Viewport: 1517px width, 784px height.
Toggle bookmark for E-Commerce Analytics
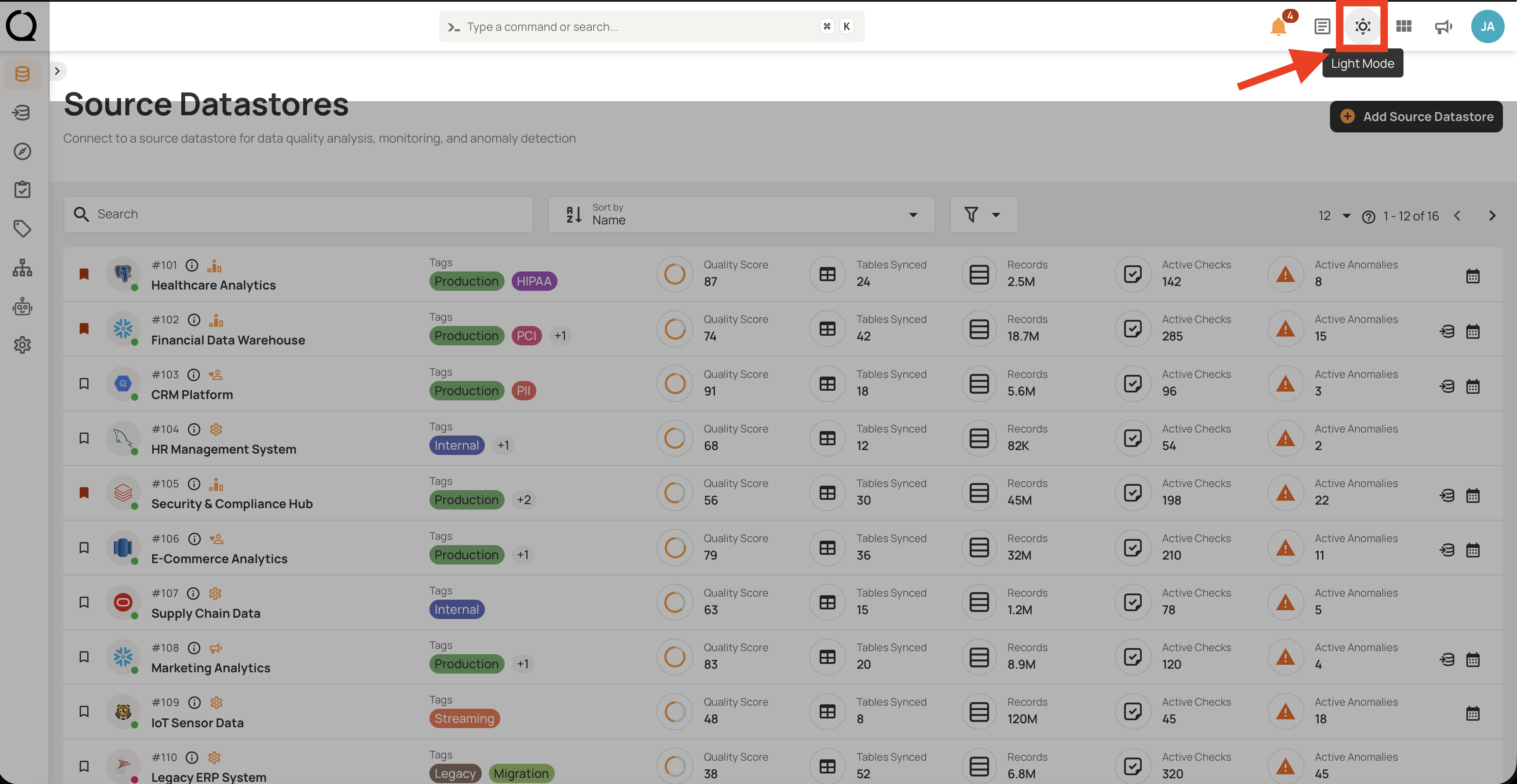(x=84, y=548)
